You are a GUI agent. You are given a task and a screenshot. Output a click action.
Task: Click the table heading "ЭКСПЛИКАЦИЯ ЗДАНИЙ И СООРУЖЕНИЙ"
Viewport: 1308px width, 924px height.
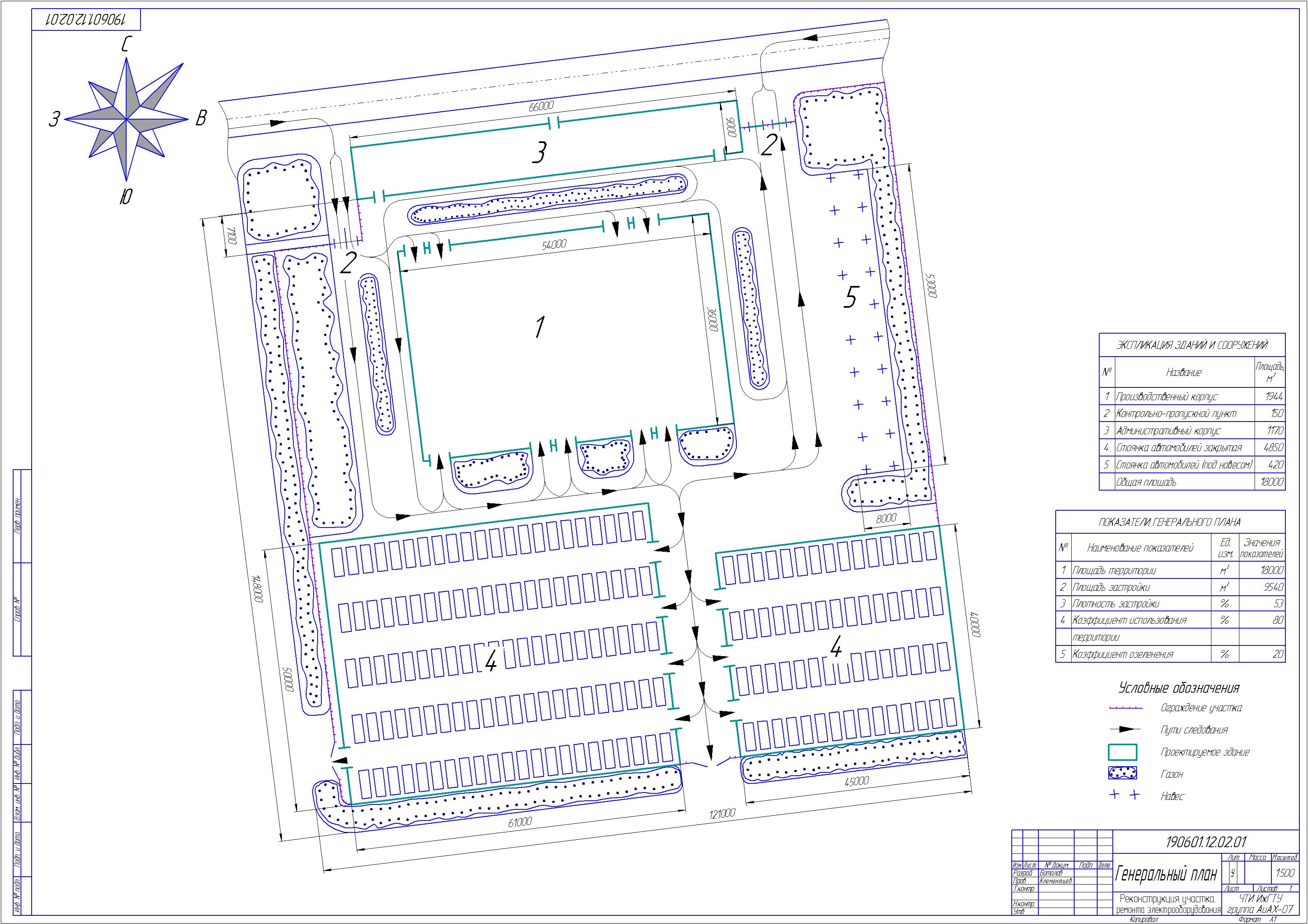pyautogui.click(x=1192, y=345)
